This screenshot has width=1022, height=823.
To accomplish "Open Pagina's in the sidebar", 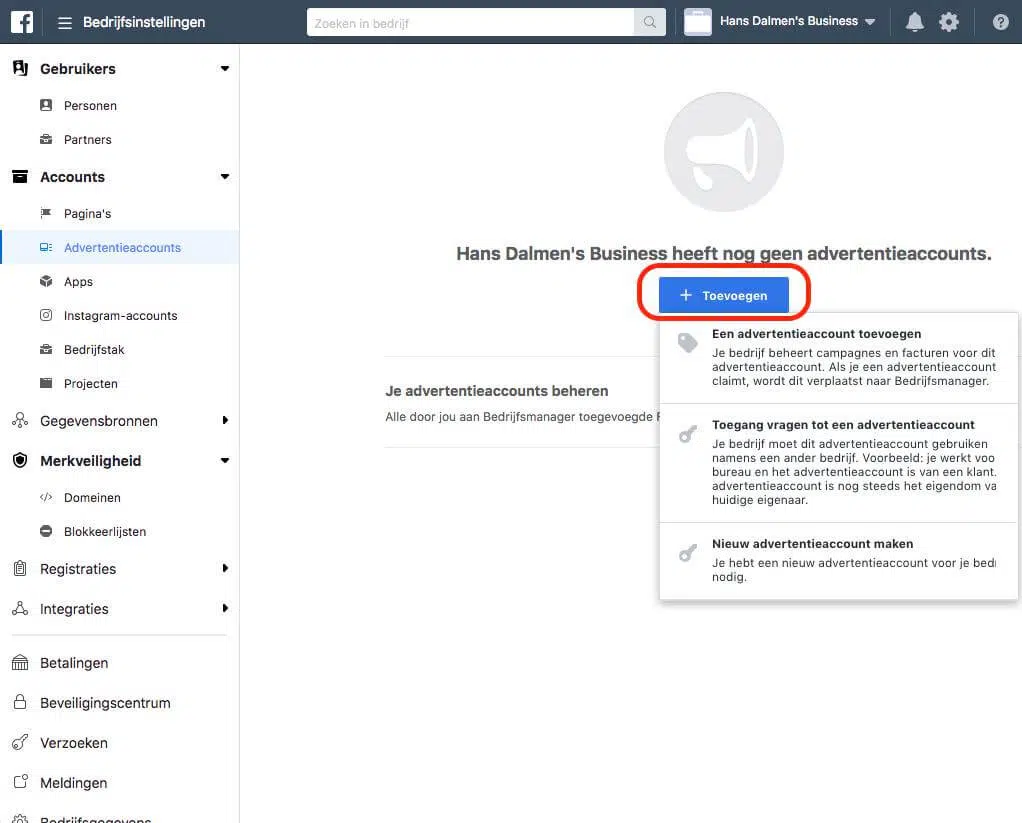I will click(x=87, y=214).
